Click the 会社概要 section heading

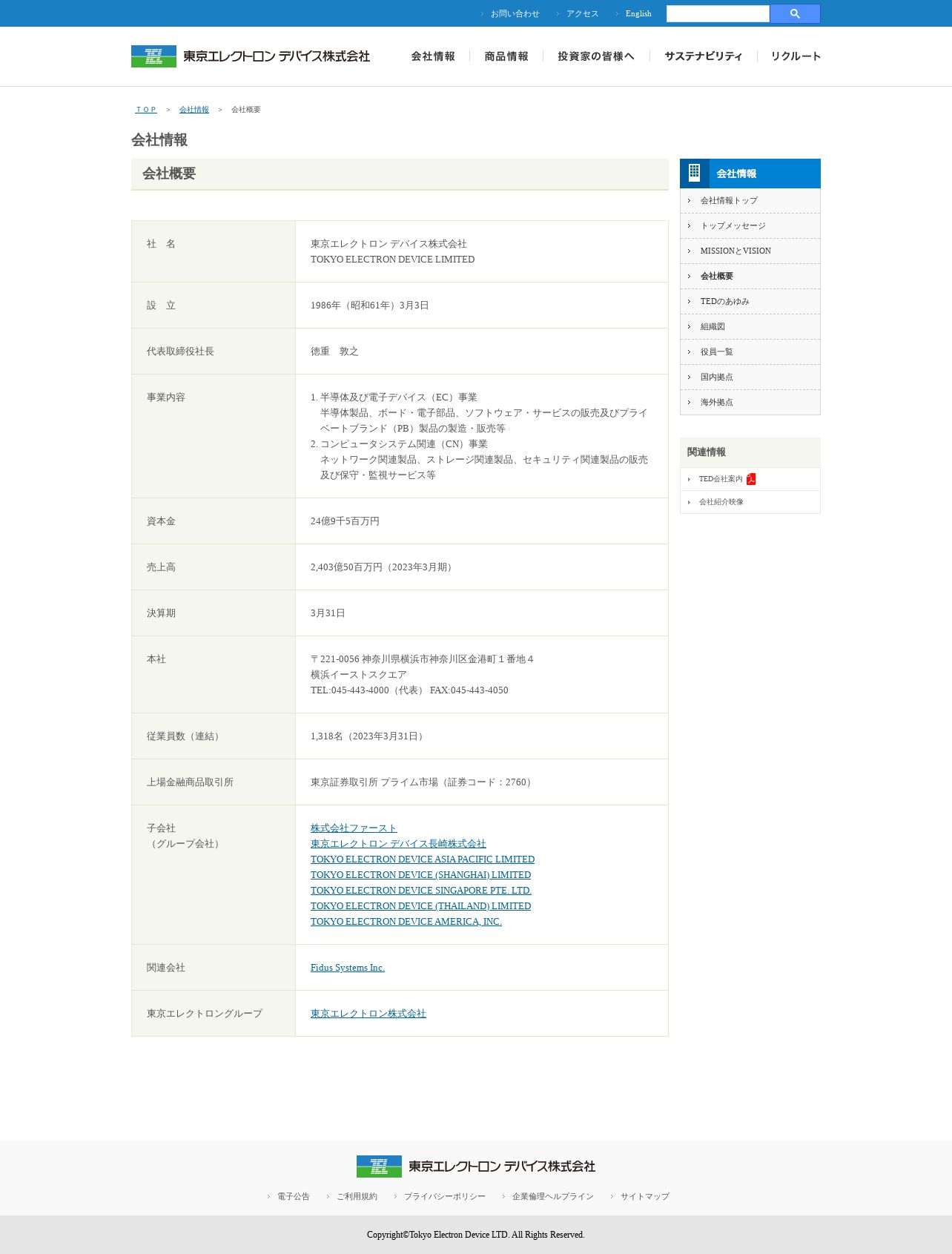[169, 174]
